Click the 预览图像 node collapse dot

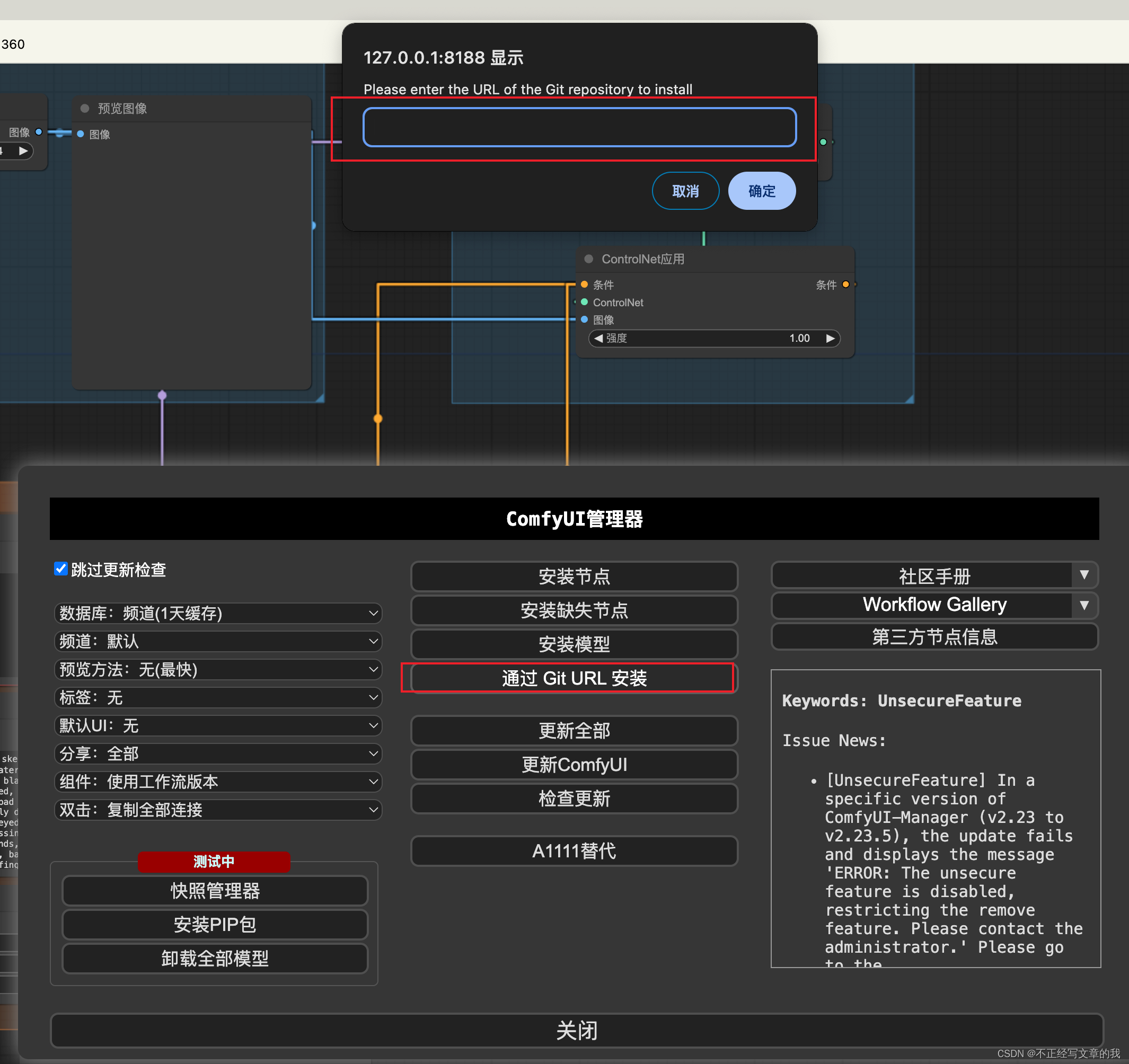pos(85,108)
